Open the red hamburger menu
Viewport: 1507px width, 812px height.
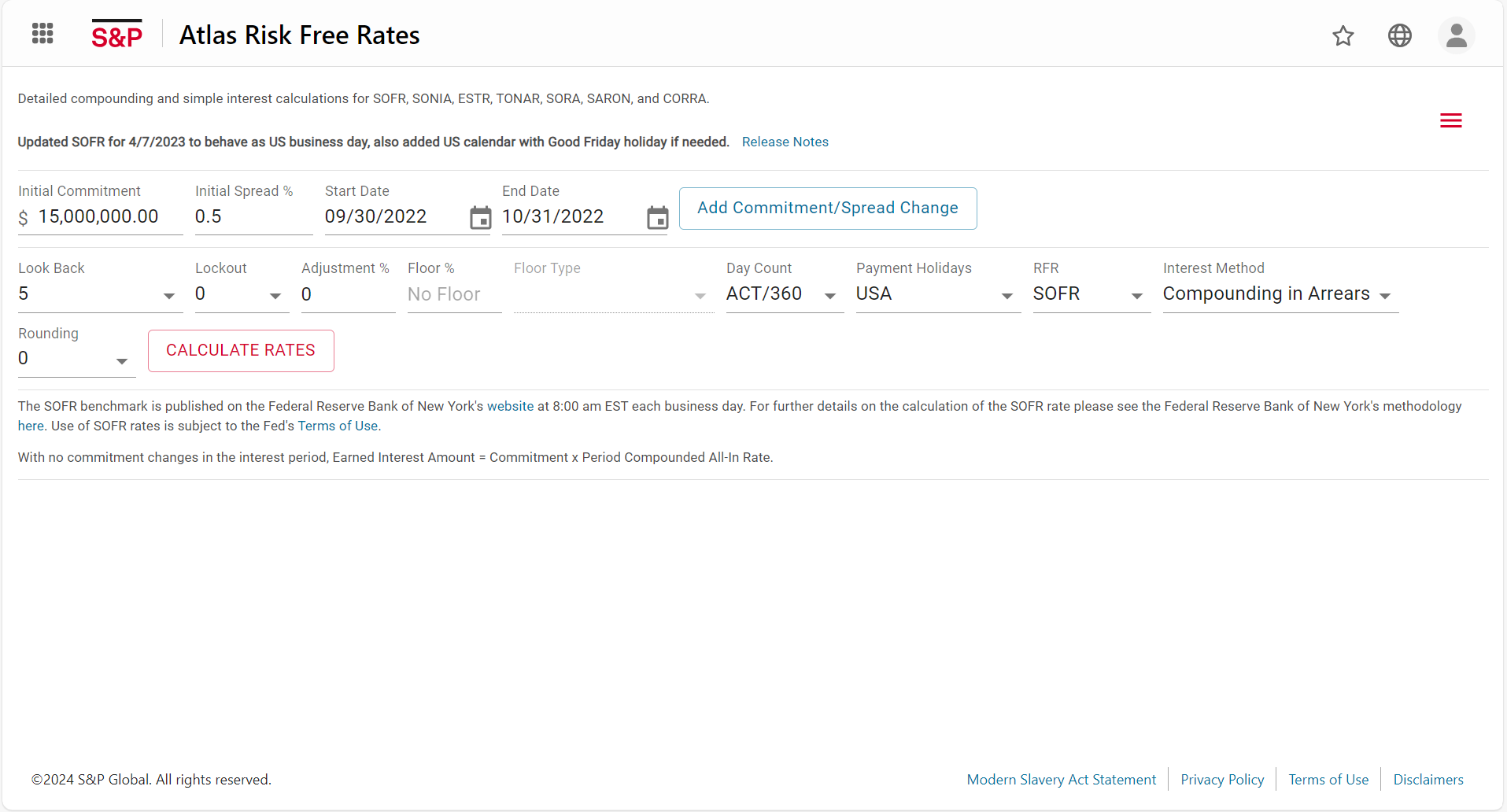coord(1451,120)
